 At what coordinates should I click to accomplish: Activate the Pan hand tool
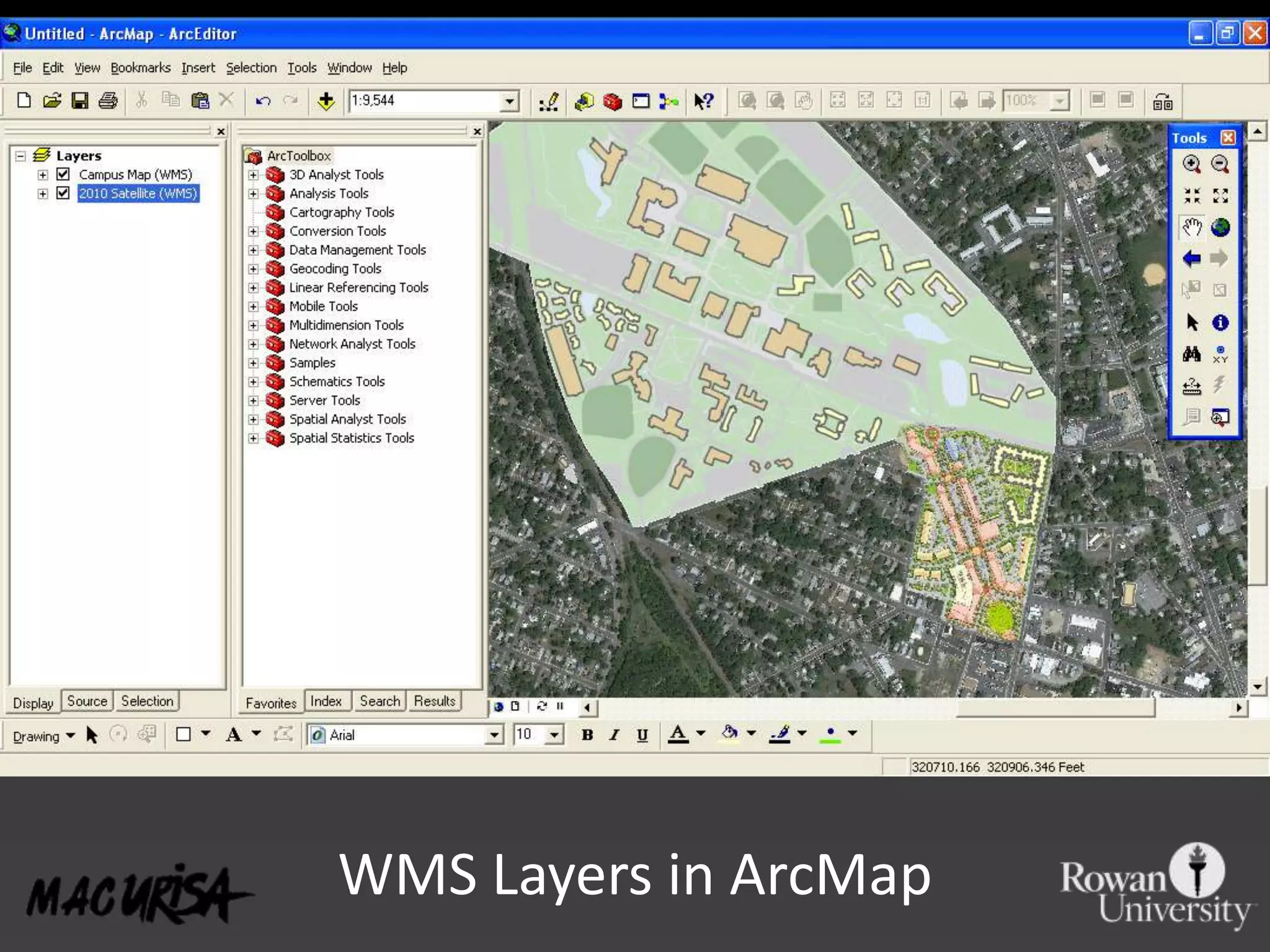click(1191, 227)
